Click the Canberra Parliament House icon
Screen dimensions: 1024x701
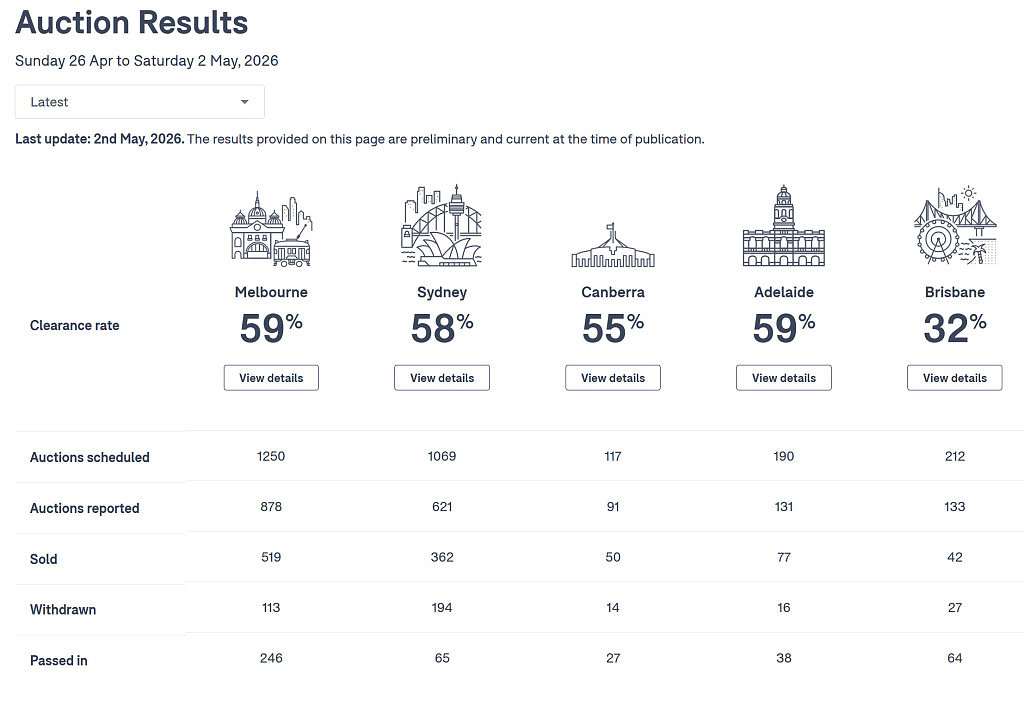pos(613,245)
